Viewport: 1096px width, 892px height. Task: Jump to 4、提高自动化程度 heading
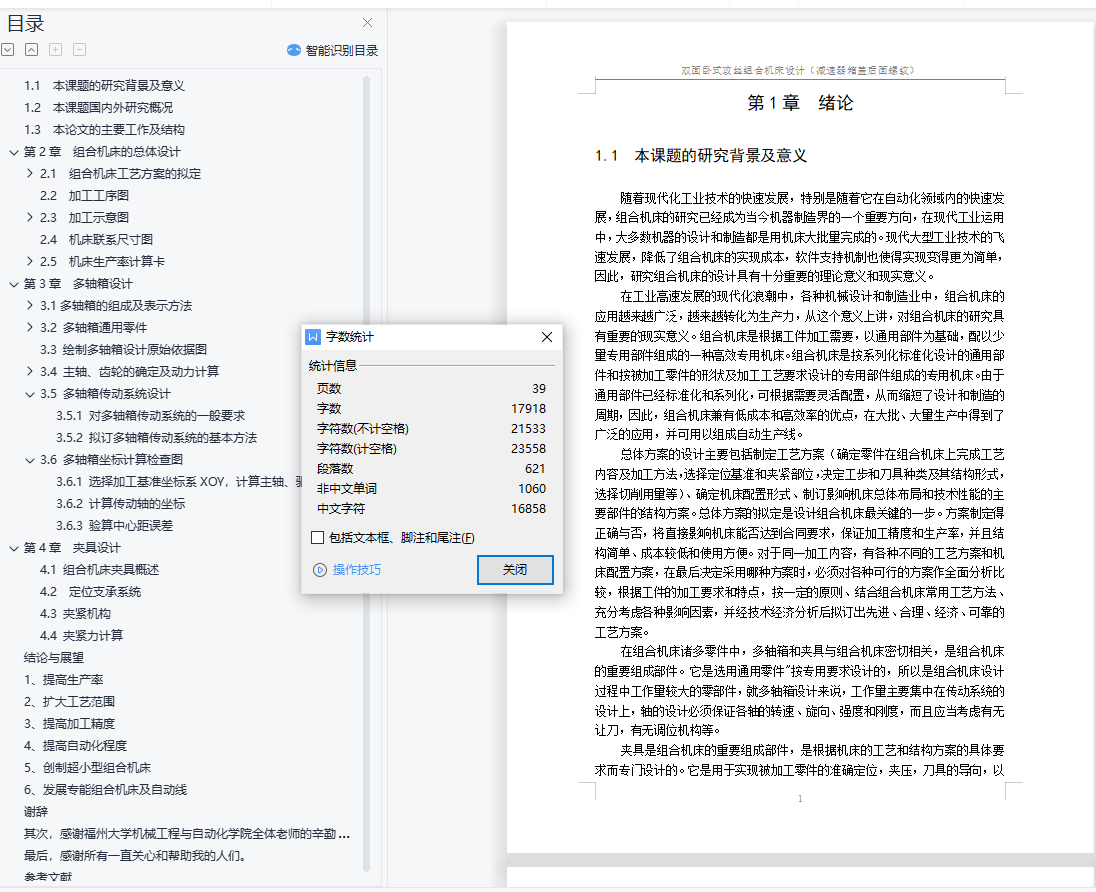[75, 746]
